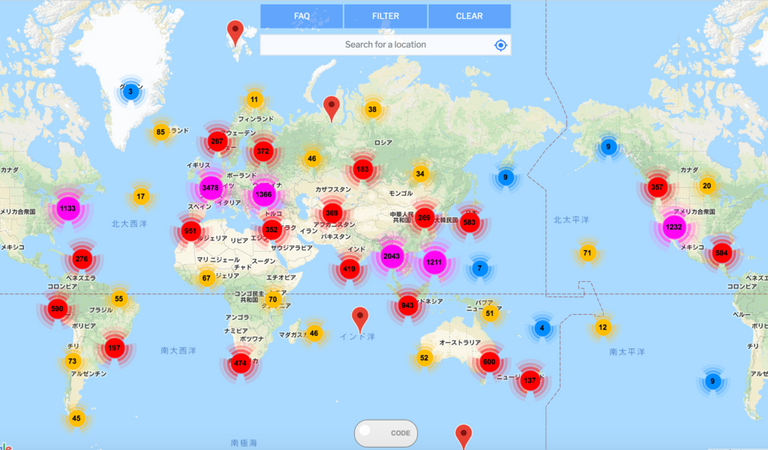The width and height of the screenshot is (768, 450).
Task: Select the 55 cluster in northern Brazil
Action: pyautogui.click(x=119, y=299)
